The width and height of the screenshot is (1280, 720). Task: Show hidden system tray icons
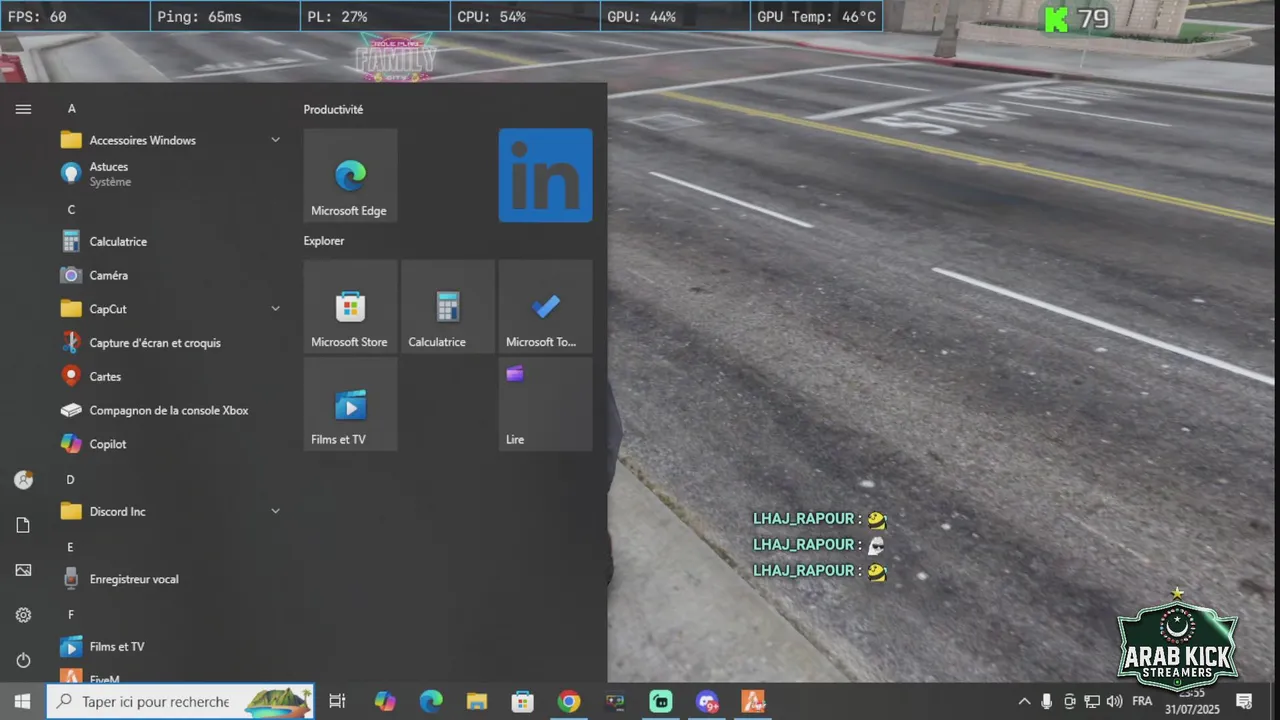pyautogui.click(x=1024, y=701)
